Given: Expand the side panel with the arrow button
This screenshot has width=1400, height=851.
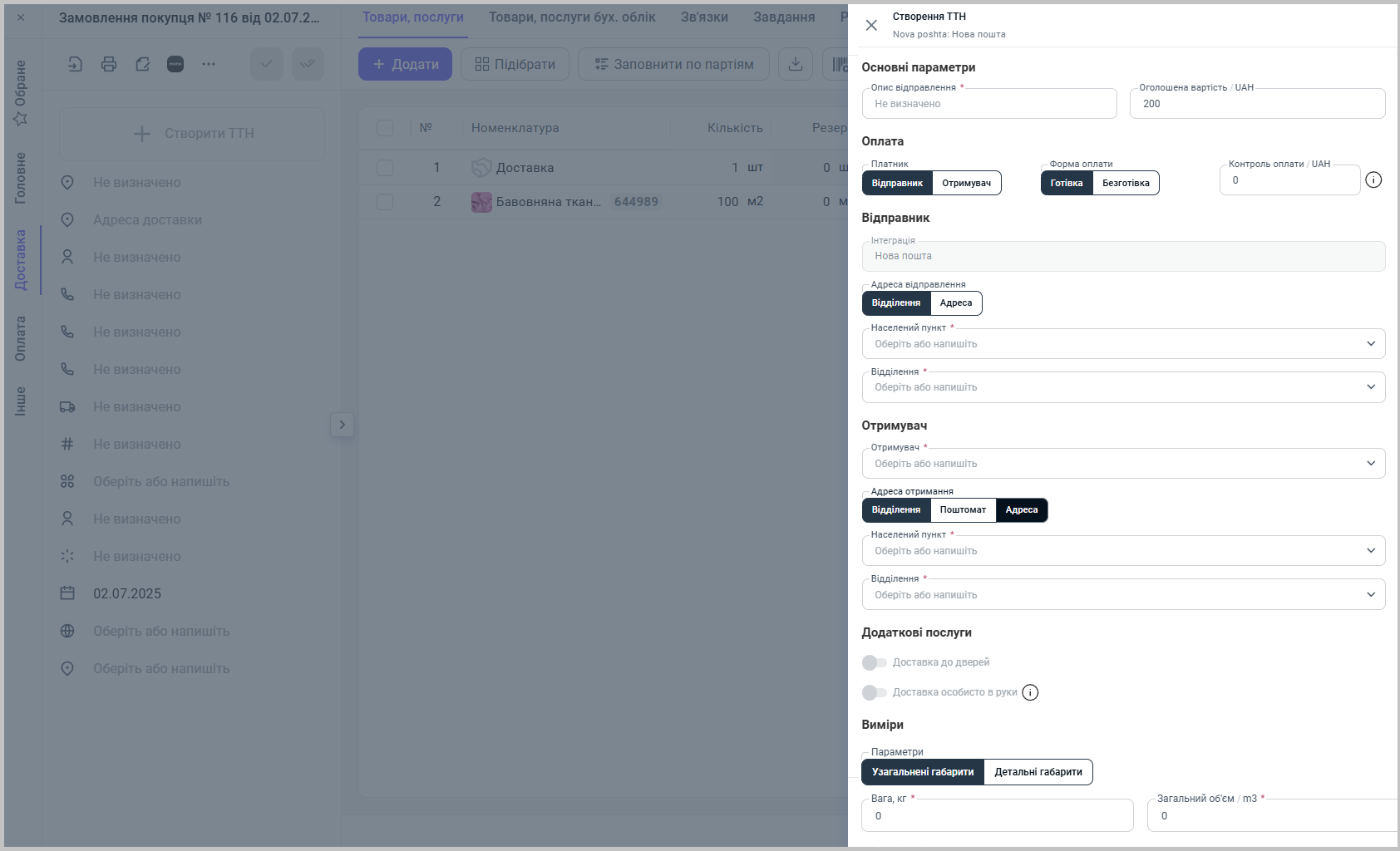Looking at the screenshot, I should (x=342, y=425).
